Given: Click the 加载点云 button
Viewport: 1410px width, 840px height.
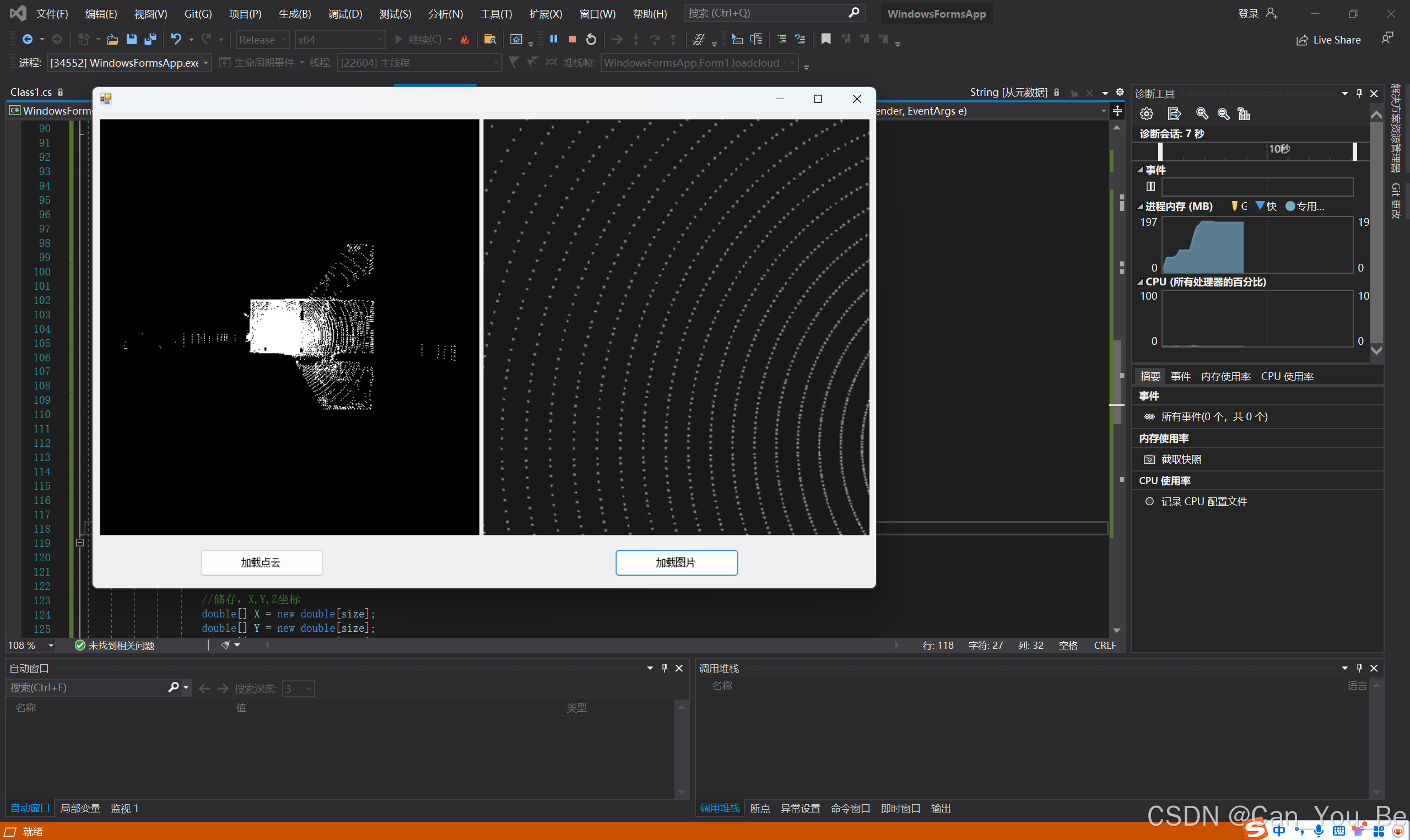Looking at the screenshot, I should [262, 562].
